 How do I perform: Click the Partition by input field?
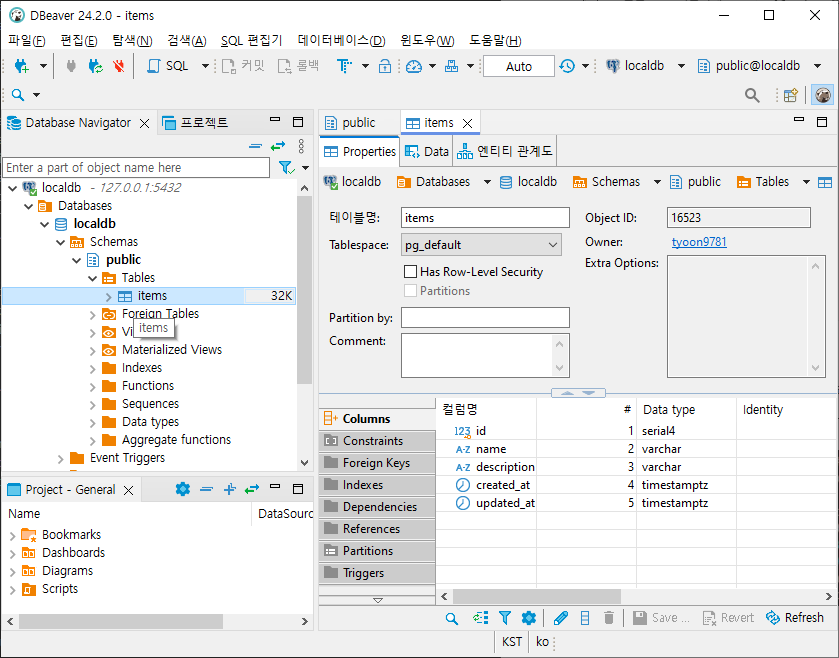485,318
